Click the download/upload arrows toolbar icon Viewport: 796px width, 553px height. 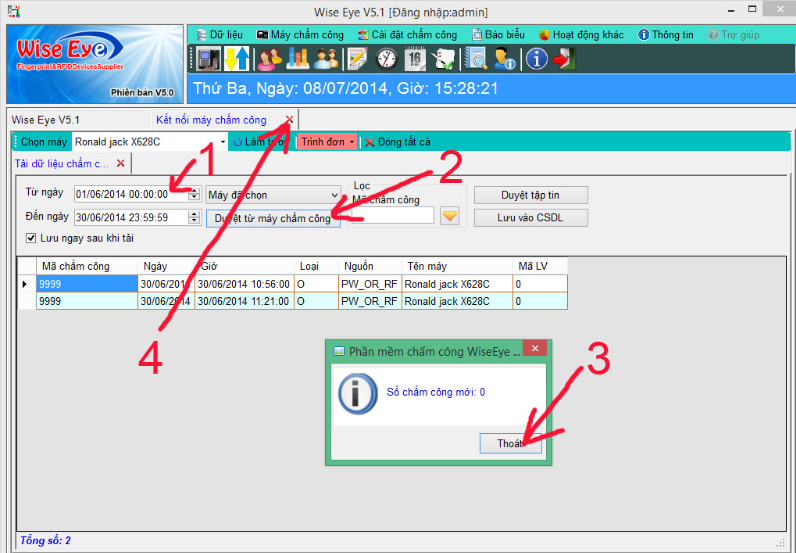[x=237, y=59]
